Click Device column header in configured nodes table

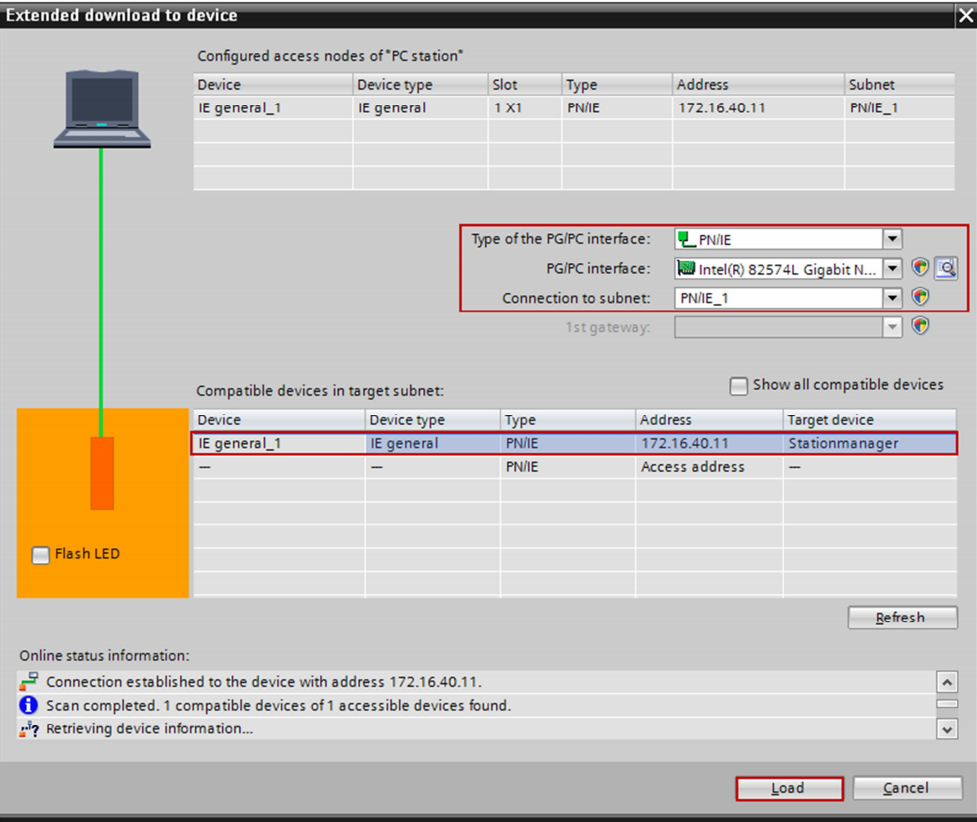pyautogui.click(x=273, y=84)
